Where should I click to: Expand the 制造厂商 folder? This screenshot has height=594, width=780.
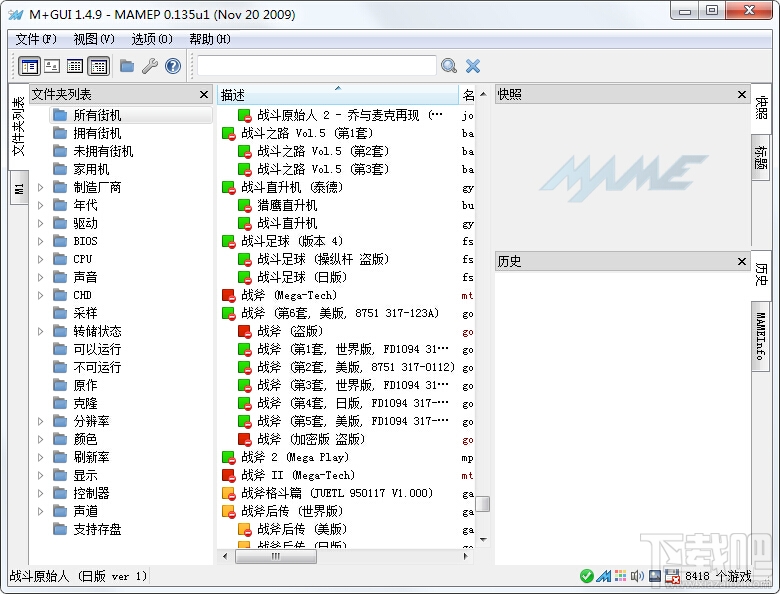coord(41,188)
